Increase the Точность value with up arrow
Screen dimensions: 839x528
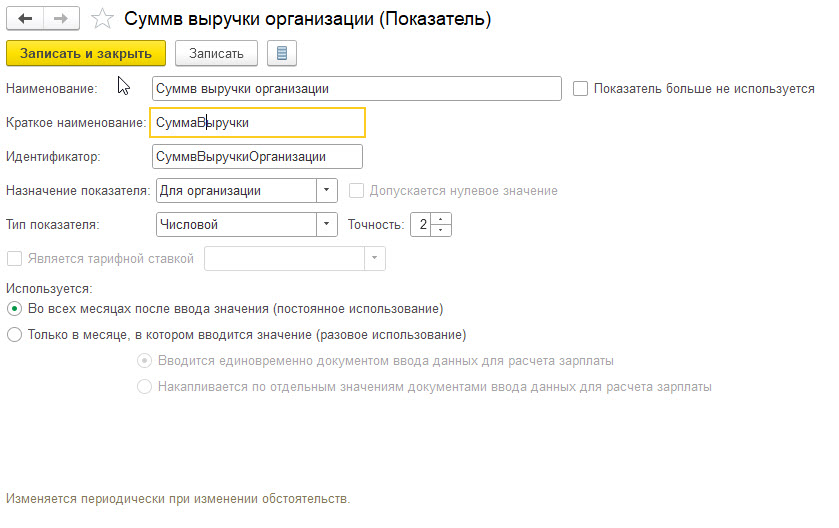click(x=443, y=218)
